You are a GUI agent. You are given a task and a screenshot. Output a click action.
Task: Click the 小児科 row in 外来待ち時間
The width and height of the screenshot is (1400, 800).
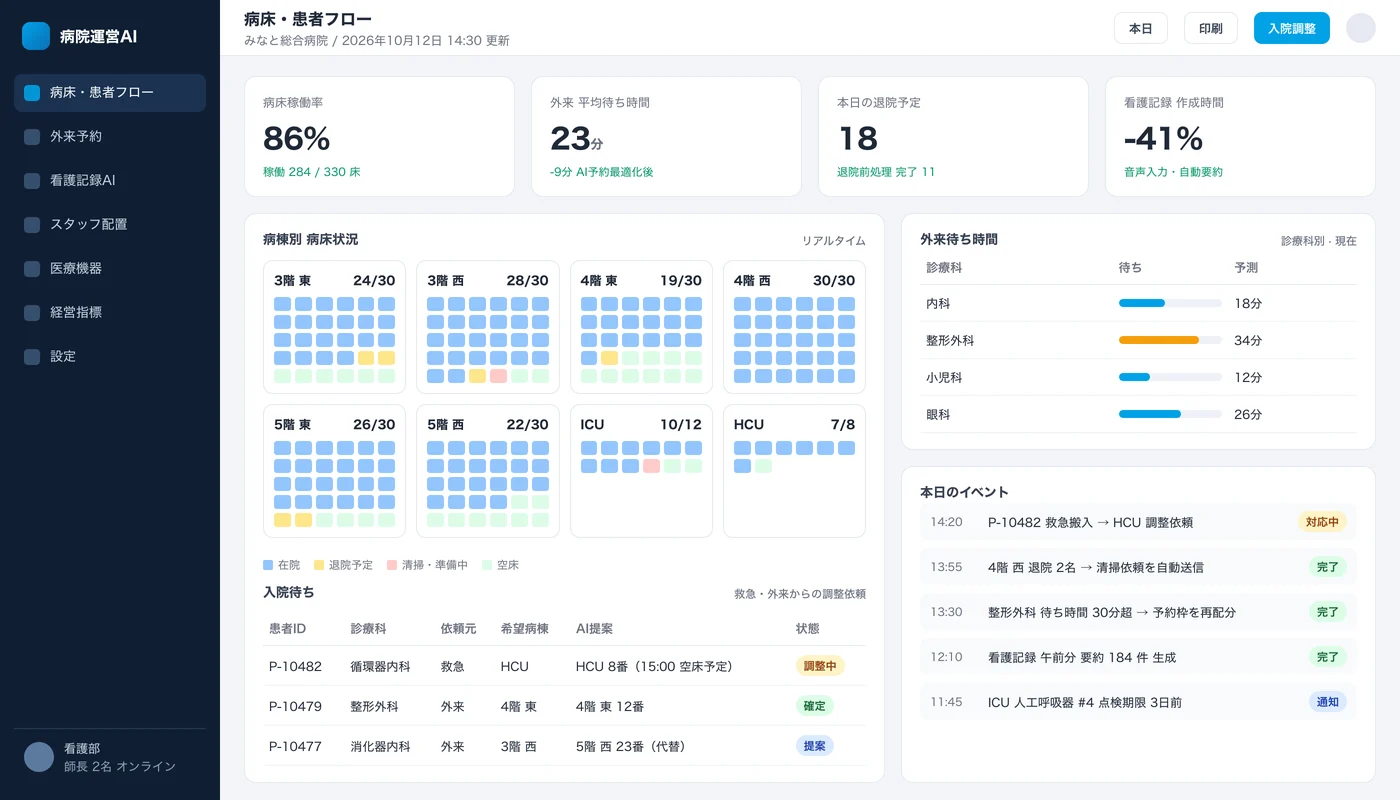pyautogui.click(x=1138, y=377)
